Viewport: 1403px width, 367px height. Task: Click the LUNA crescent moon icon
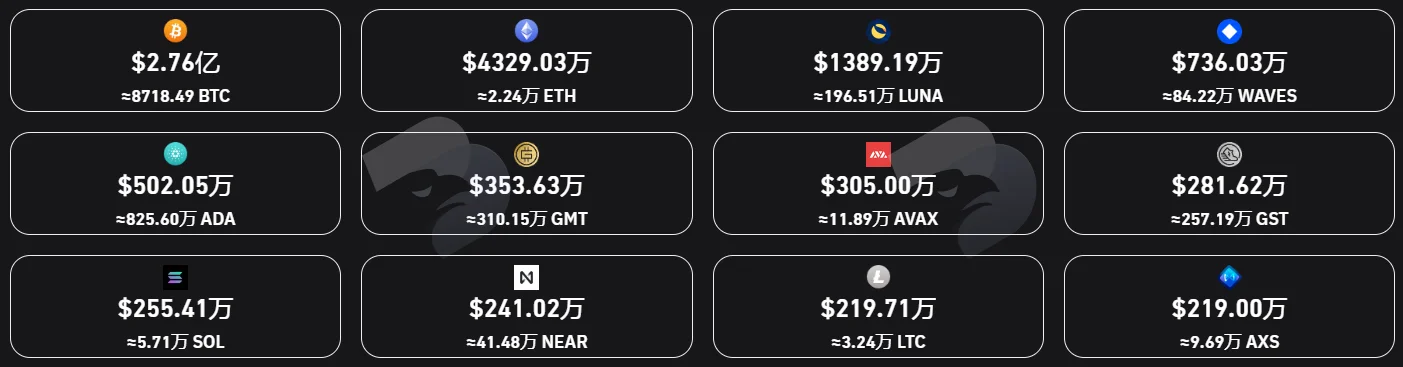(878, 31)
